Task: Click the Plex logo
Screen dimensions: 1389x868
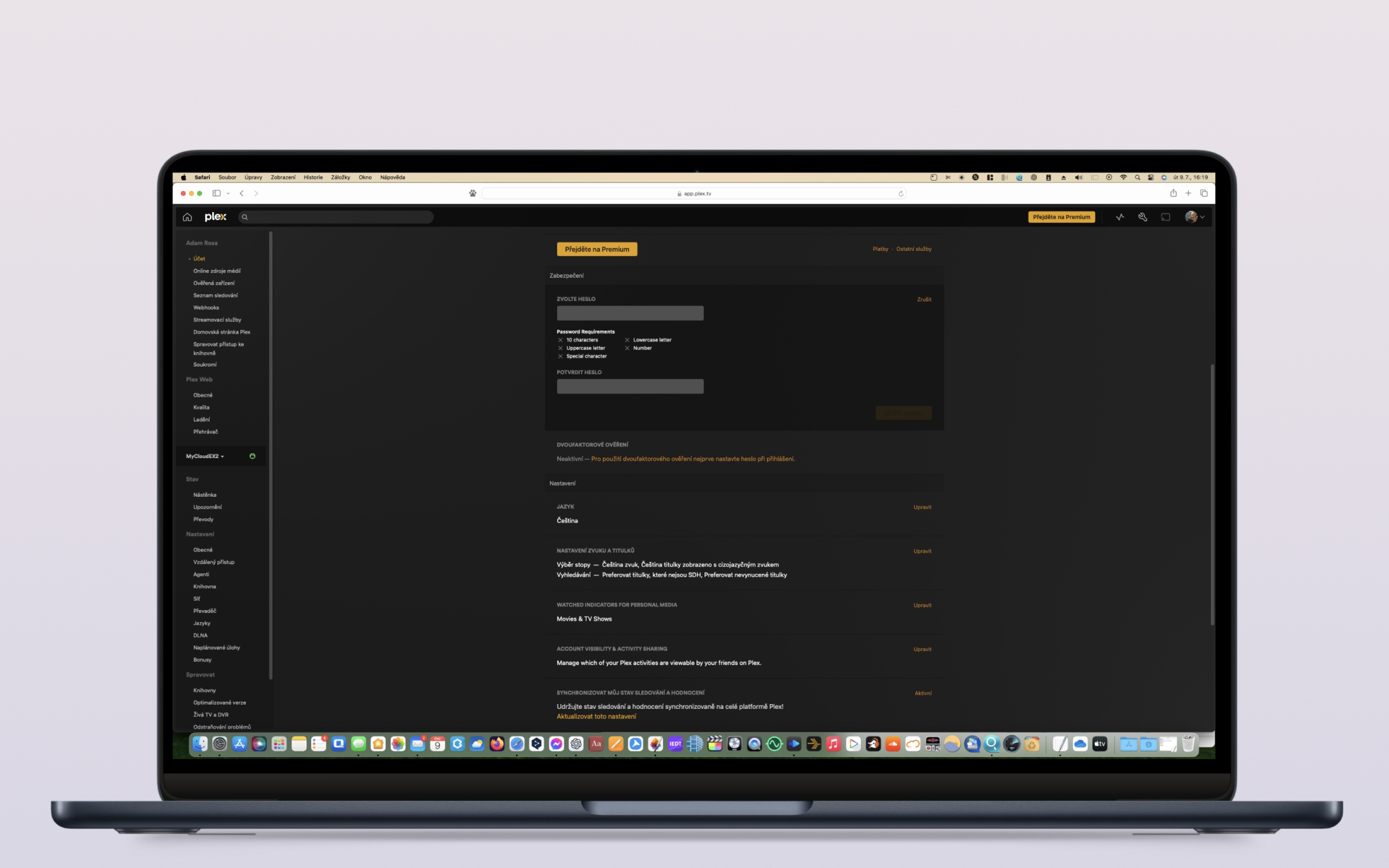Action: click(x=215, y=217)
